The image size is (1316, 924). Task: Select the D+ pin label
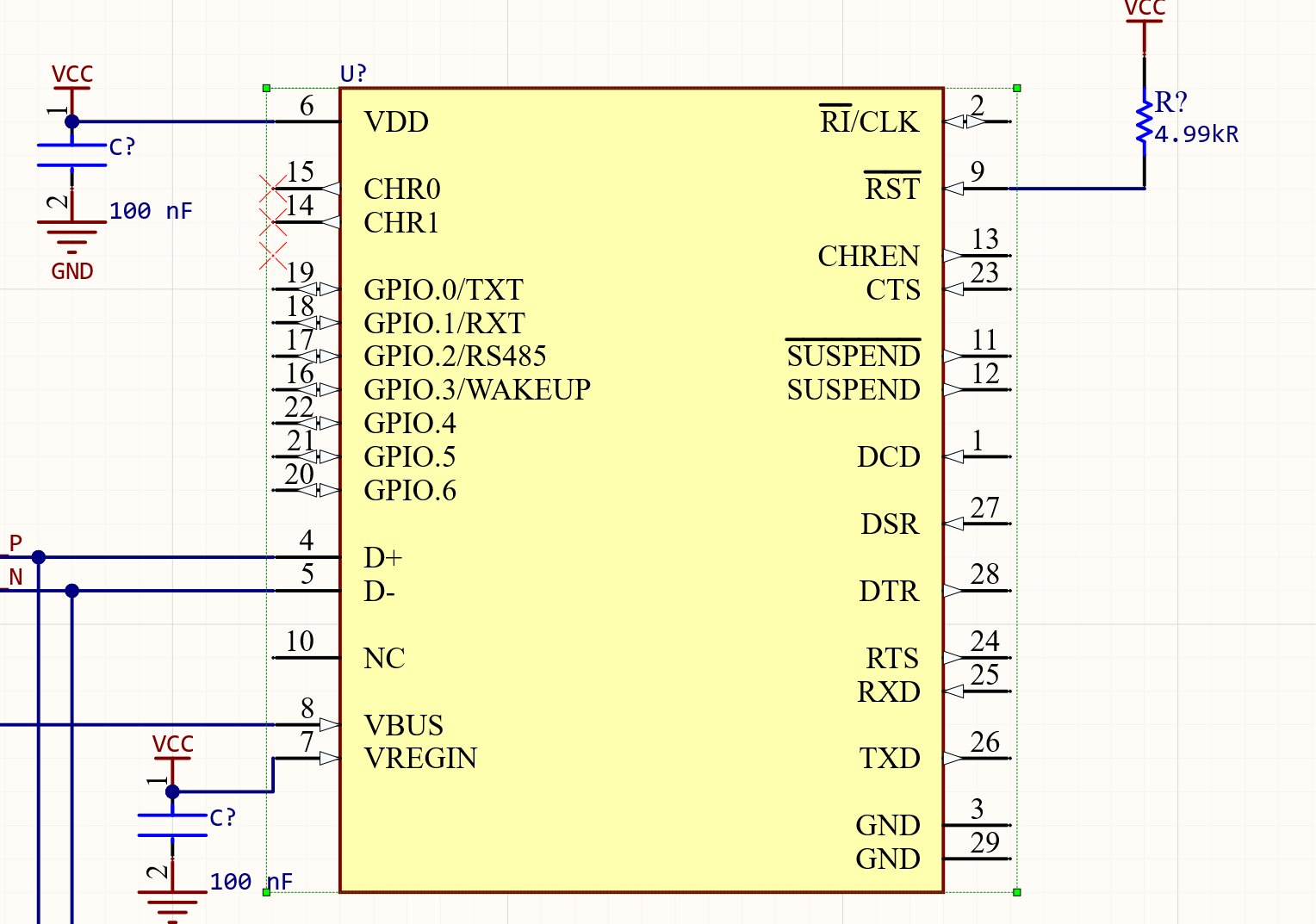pos(383,558)
